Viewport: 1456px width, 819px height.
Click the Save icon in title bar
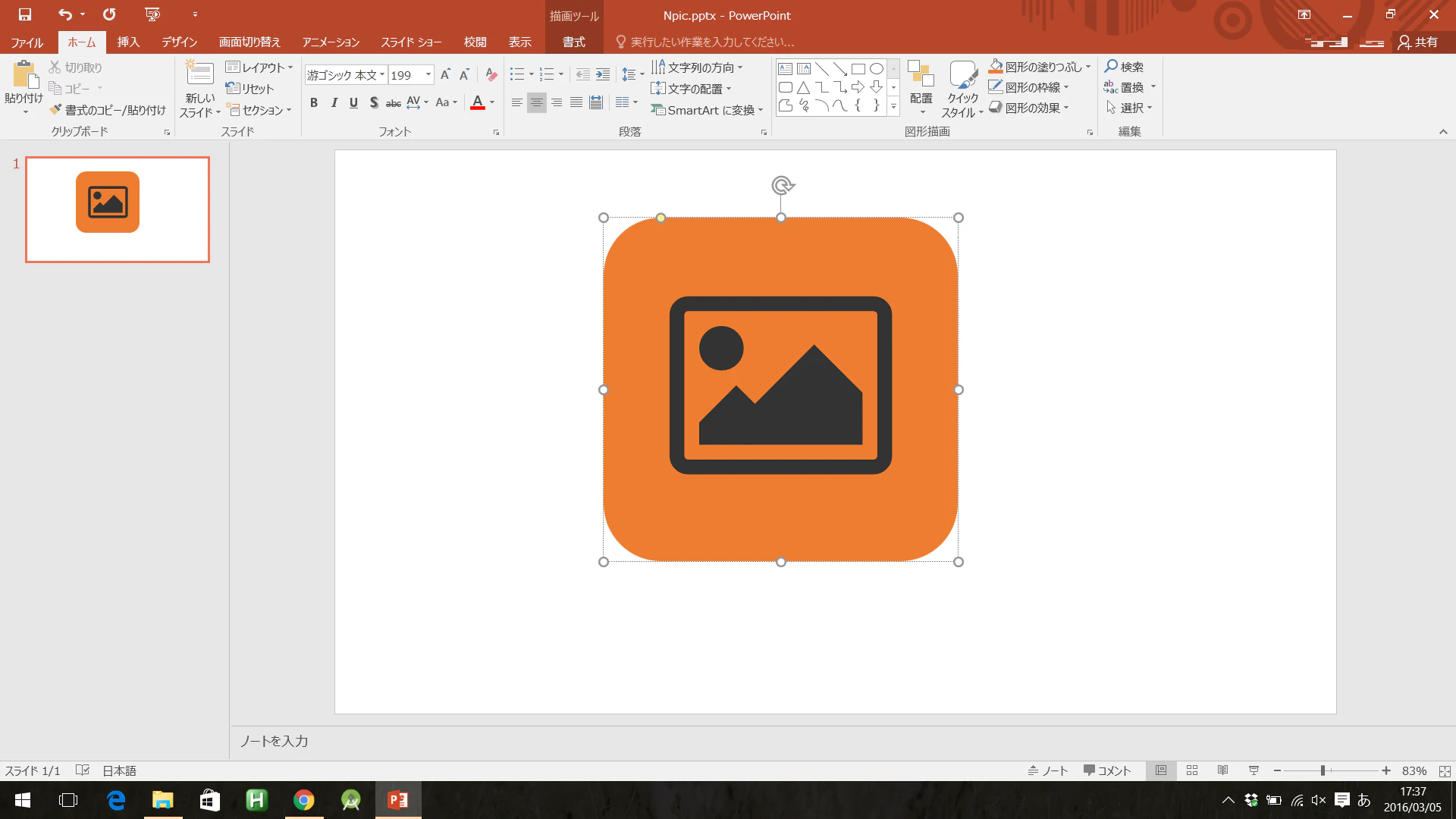[x=25, y=14]
